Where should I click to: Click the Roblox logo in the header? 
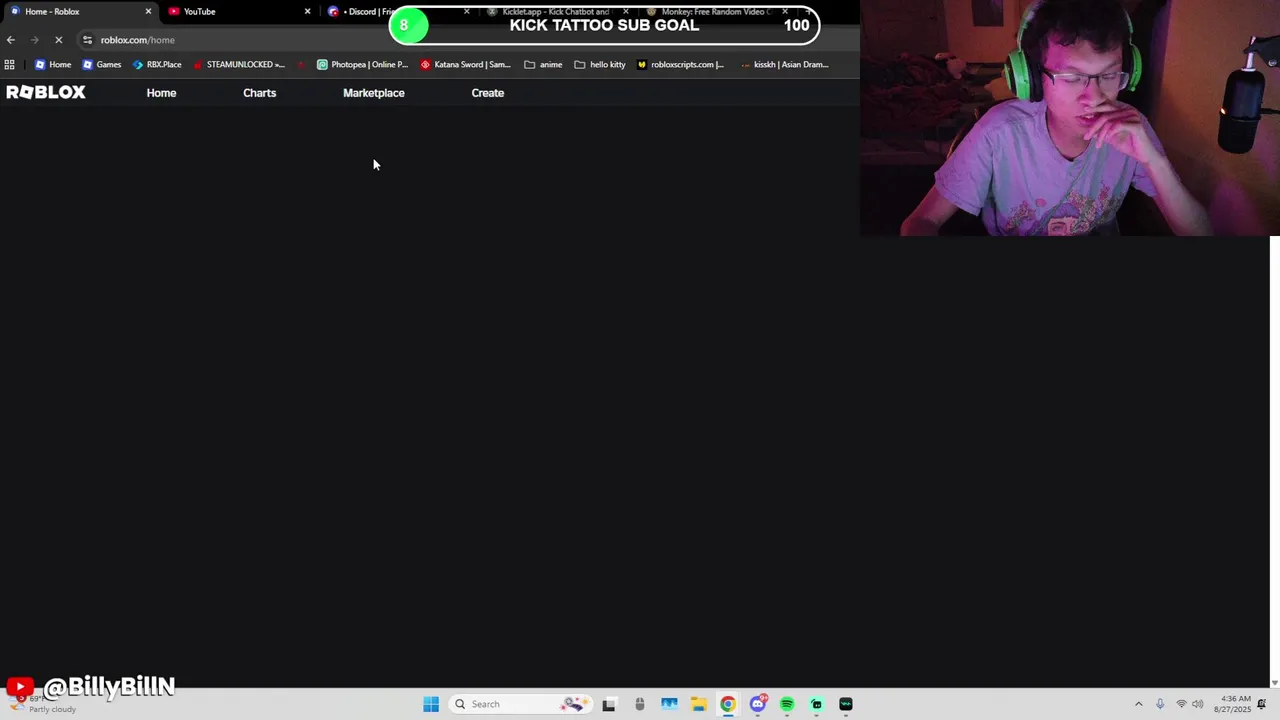point(46,92)
